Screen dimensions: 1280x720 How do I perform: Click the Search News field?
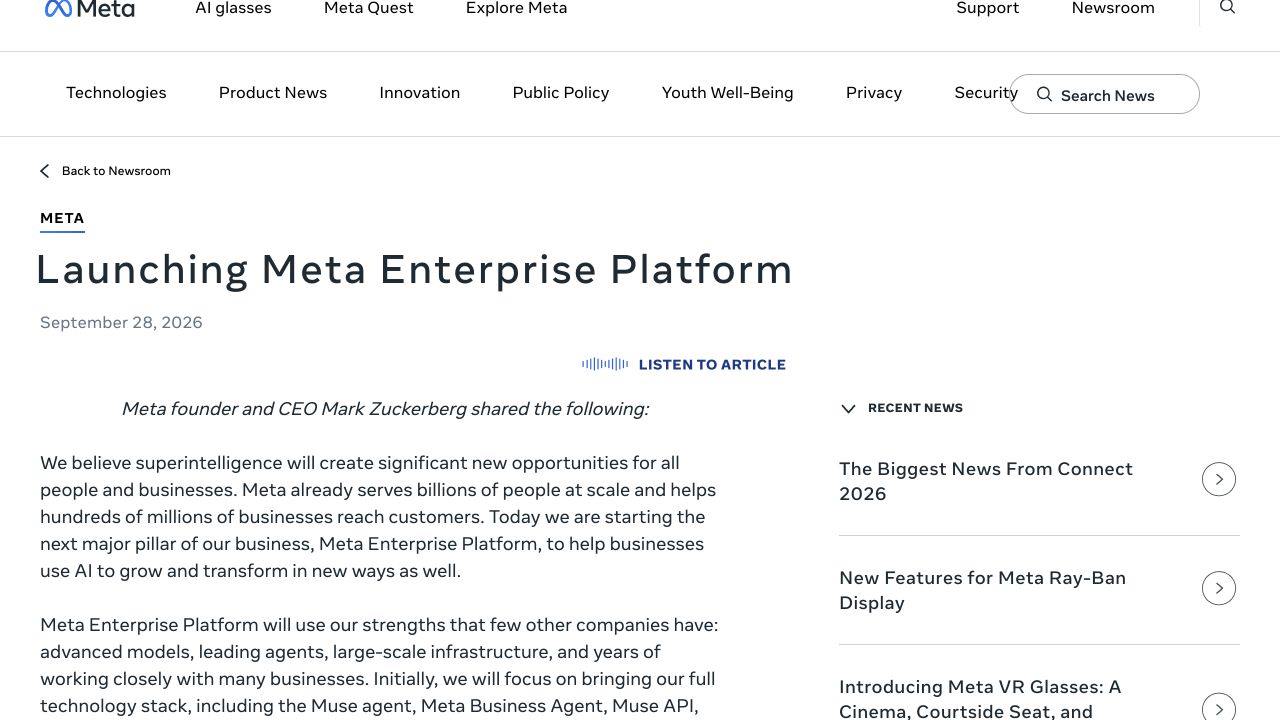coord(1104,94)
